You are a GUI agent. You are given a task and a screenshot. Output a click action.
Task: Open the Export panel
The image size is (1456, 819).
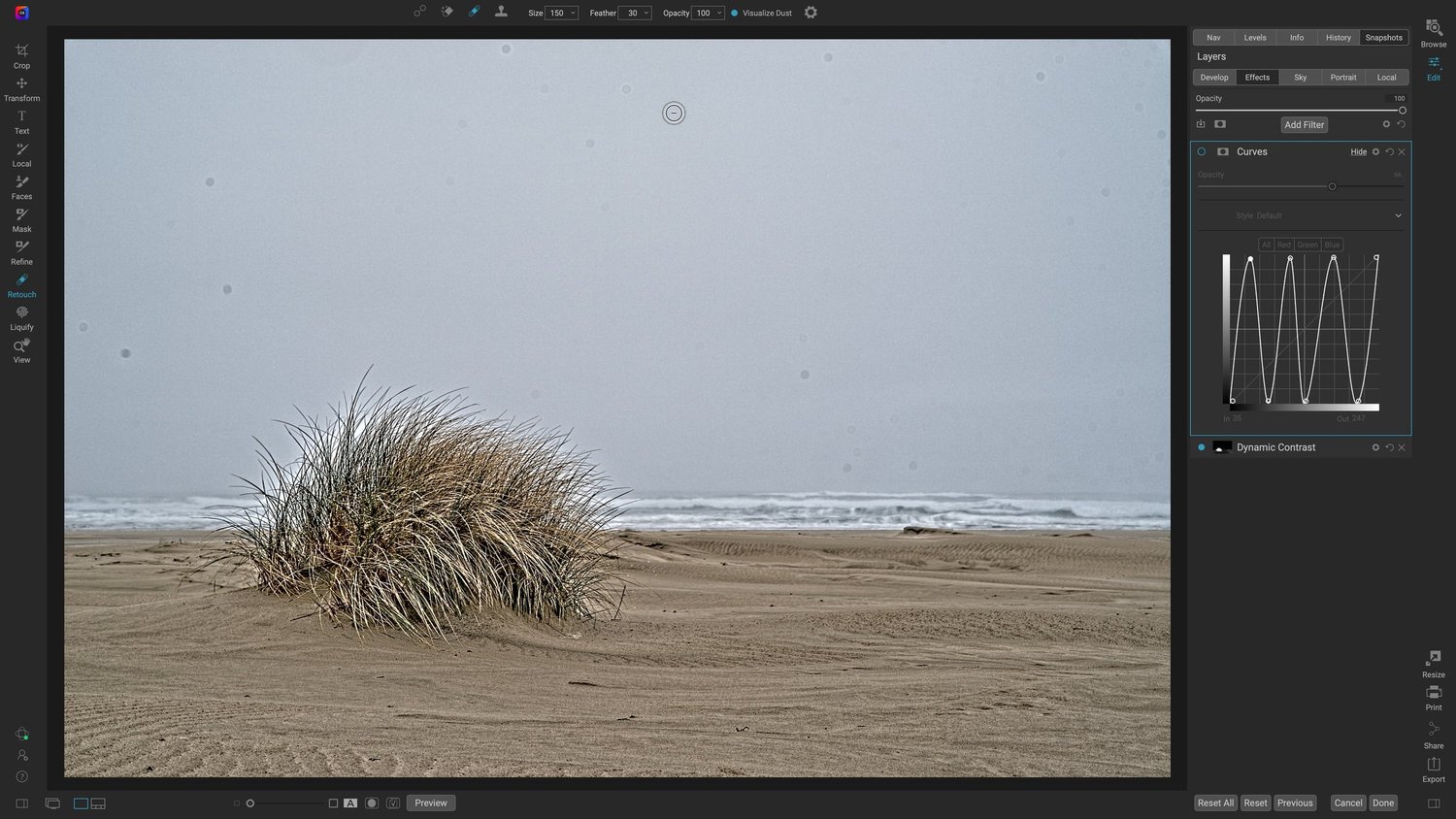[1433, 770]
